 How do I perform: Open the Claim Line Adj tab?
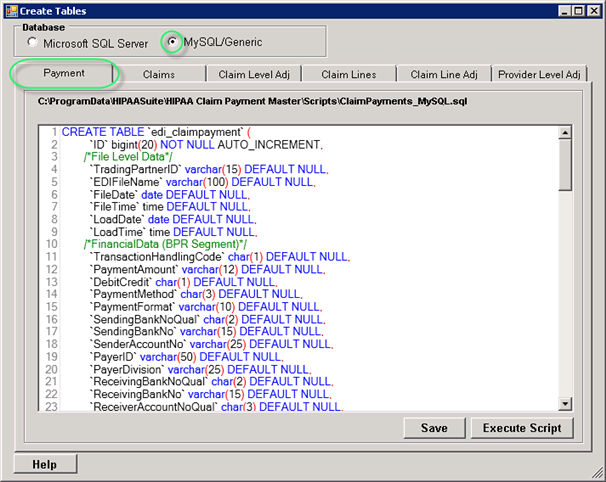(444, 74)
